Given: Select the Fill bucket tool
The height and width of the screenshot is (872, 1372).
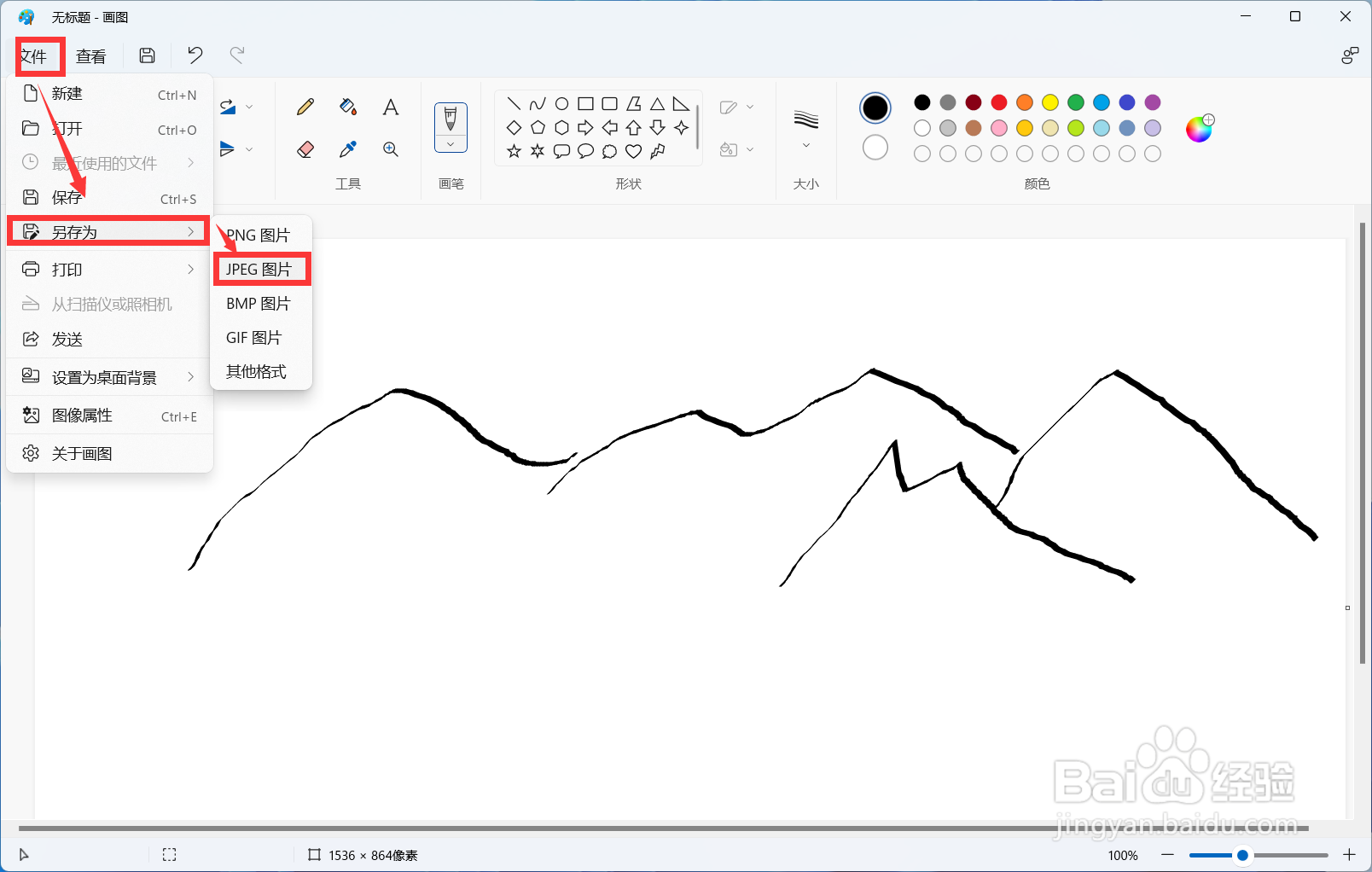Looking at the screenshot, I should click(x=348, y=107).
